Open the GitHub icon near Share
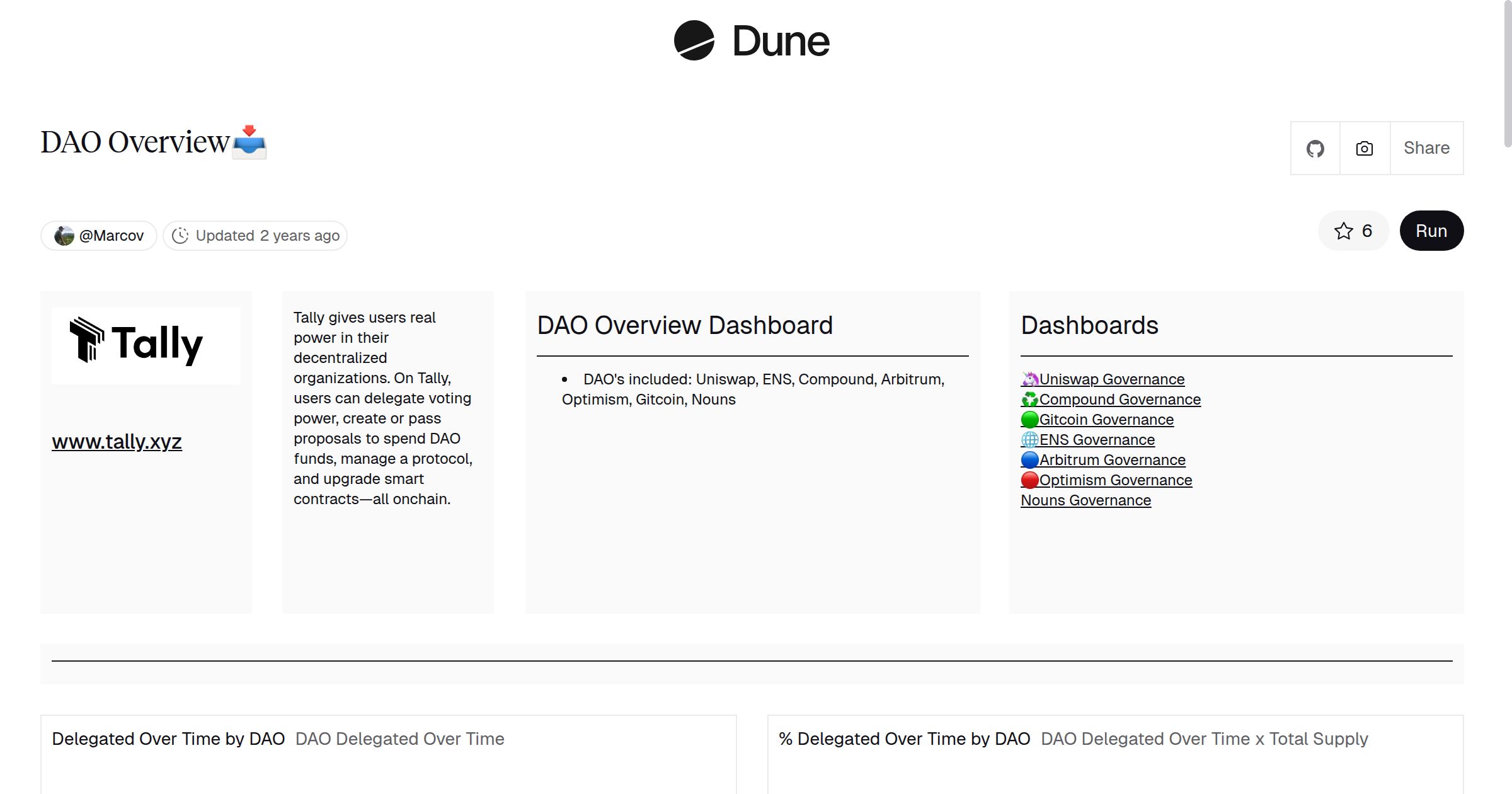Screen dimensions: 1512x794 point(1315,148)
